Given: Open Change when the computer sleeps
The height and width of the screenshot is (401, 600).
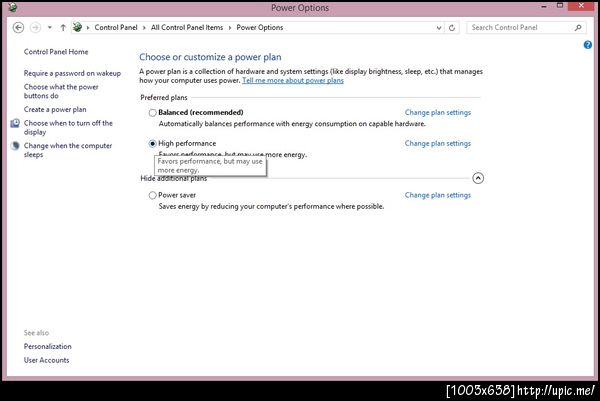Looking at the screenshot, I should coord(68,150).
